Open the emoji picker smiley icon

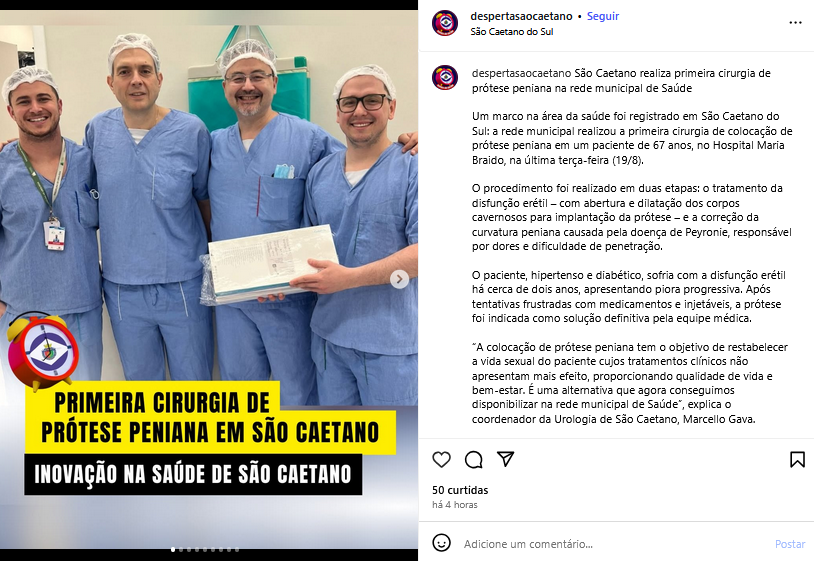[441, 543]
